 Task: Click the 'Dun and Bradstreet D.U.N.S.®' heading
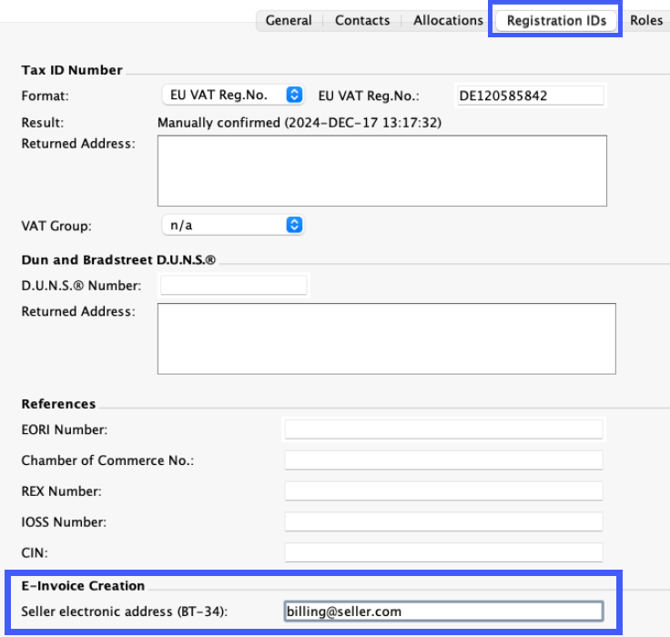(x=118, y=260)
